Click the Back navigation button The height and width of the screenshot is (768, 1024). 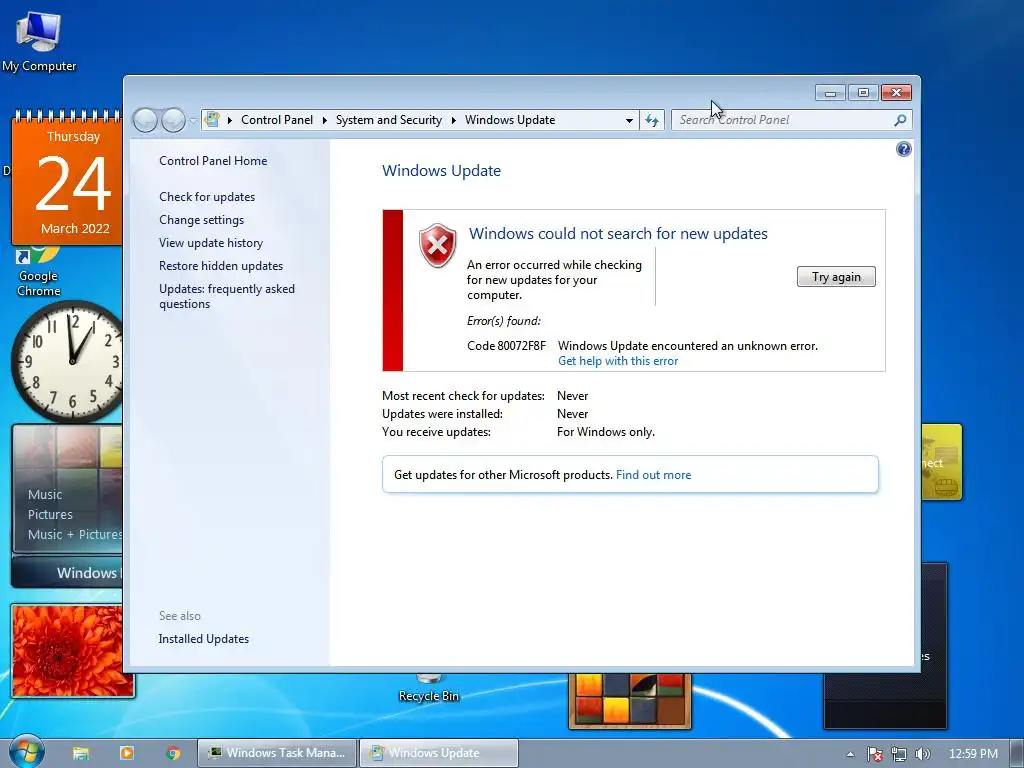point(144,120)
